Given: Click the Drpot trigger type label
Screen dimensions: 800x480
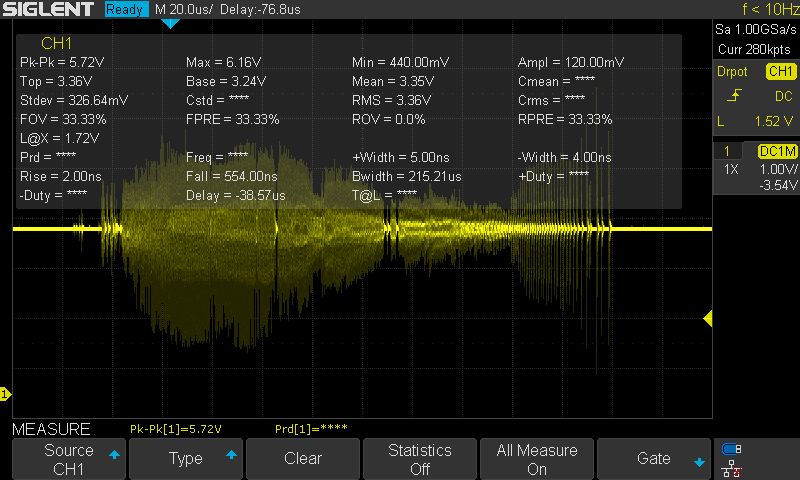Looking at the screenshot, I should point(732,71).
